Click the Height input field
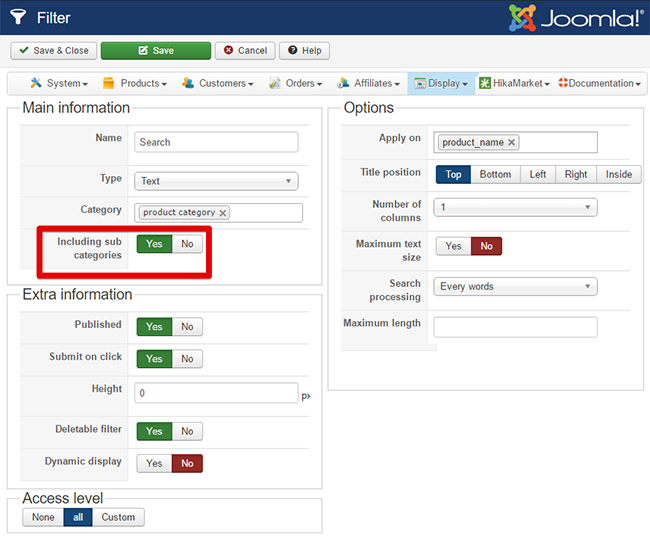 coord(216,393)
